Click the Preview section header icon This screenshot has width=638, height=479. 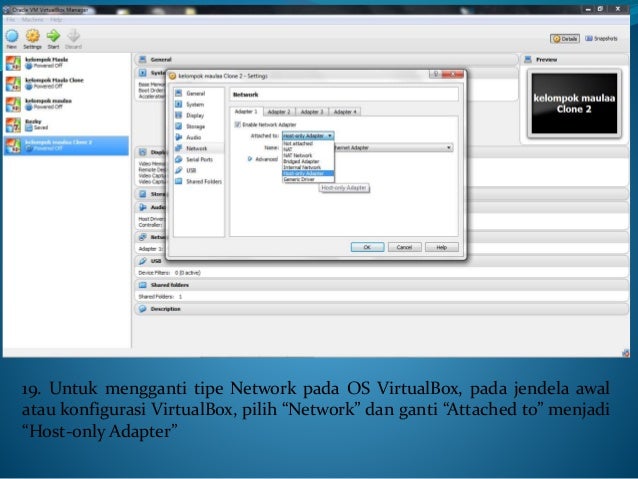click(528, 59)
